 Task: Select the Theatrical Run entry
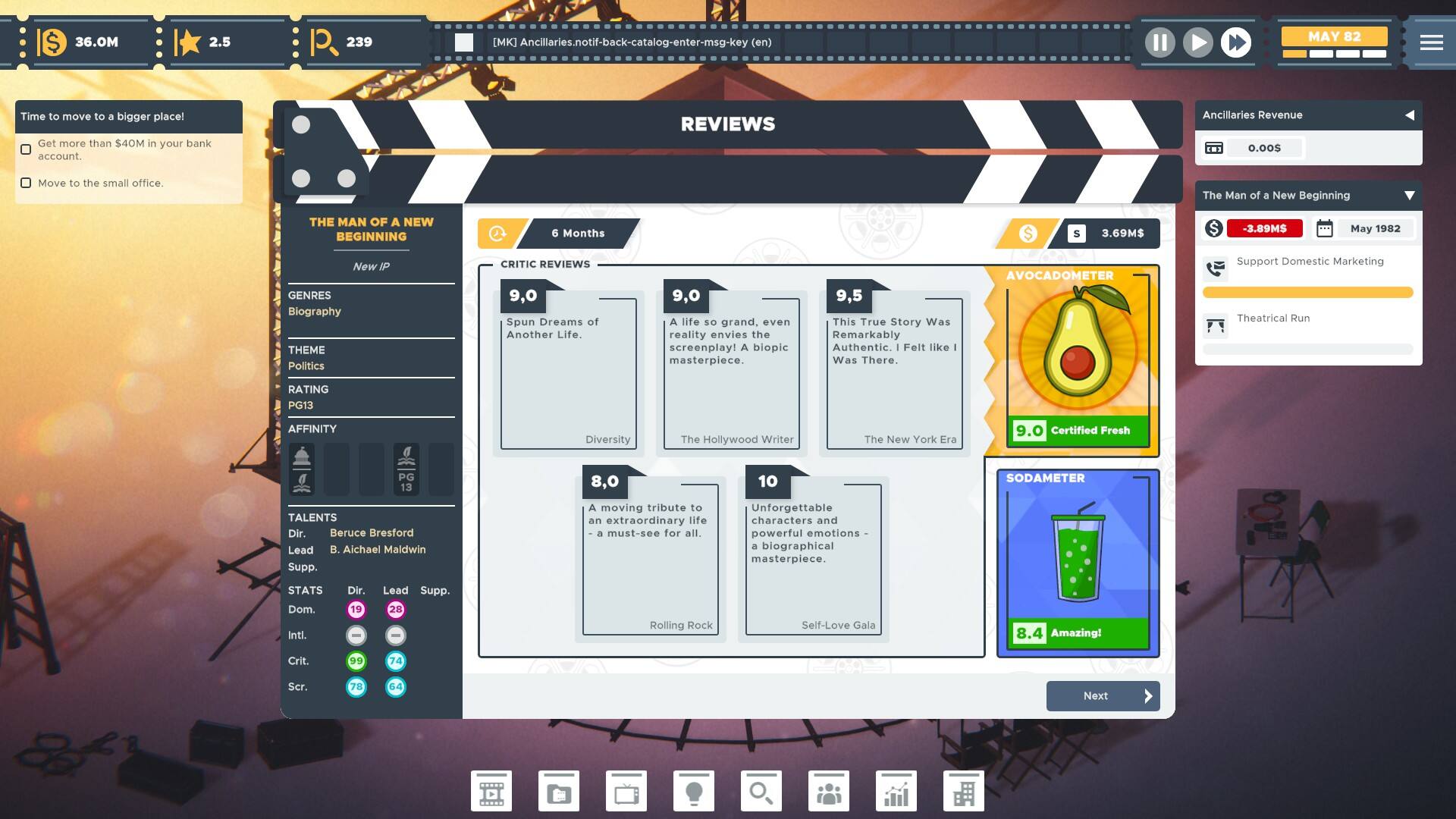(x=1272, y=318)
